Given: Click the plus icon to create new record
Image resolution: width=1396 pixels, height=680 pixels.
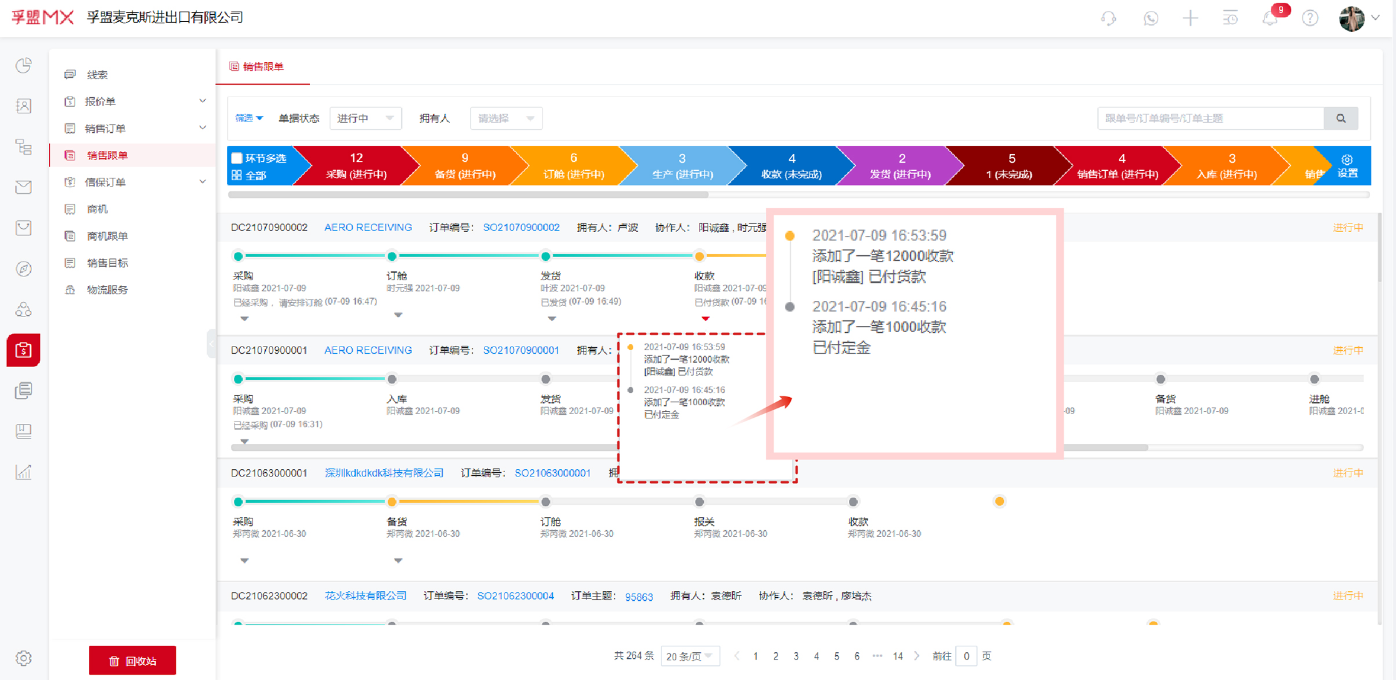Looking at the screenshot, I should 1190,17.
